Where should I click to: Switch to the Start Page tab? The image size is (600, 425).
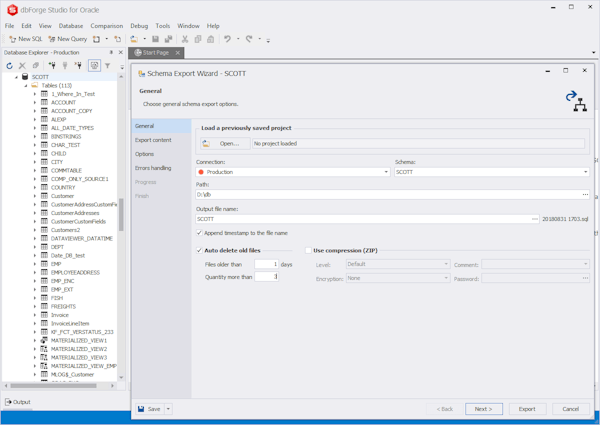[156, 53]
